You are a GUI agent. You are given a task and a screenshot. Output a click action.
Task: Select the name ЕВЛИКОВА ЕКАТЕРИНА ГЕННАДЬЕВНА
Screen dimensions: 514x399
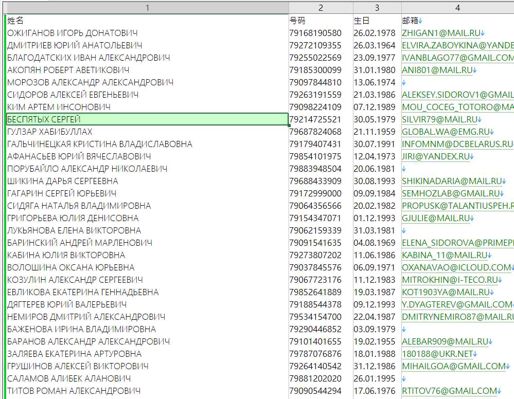[x=83, y=292]
